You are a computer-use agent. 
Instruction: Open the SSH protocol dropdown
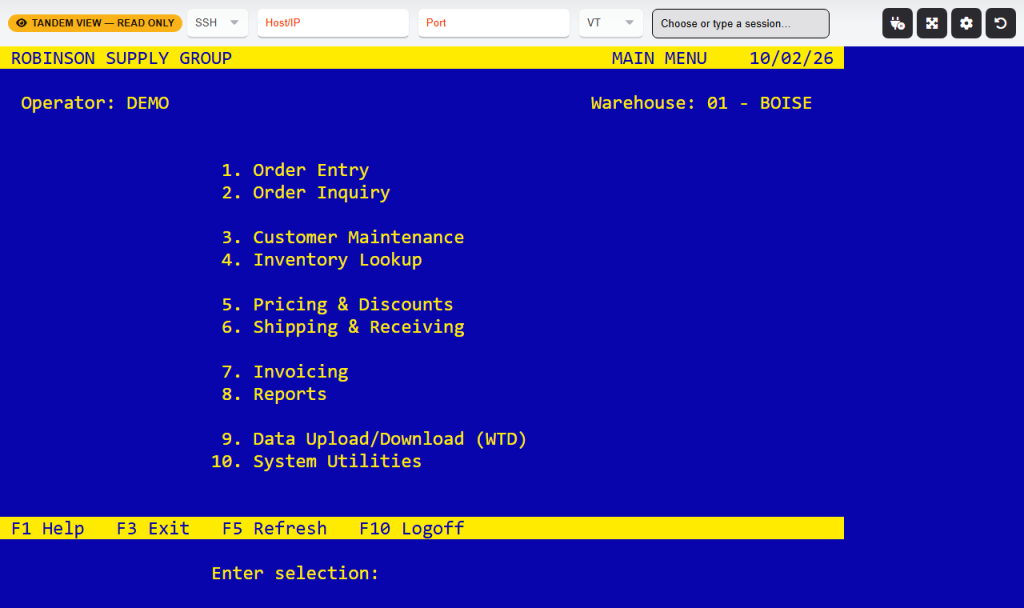[x=217, y=23]
